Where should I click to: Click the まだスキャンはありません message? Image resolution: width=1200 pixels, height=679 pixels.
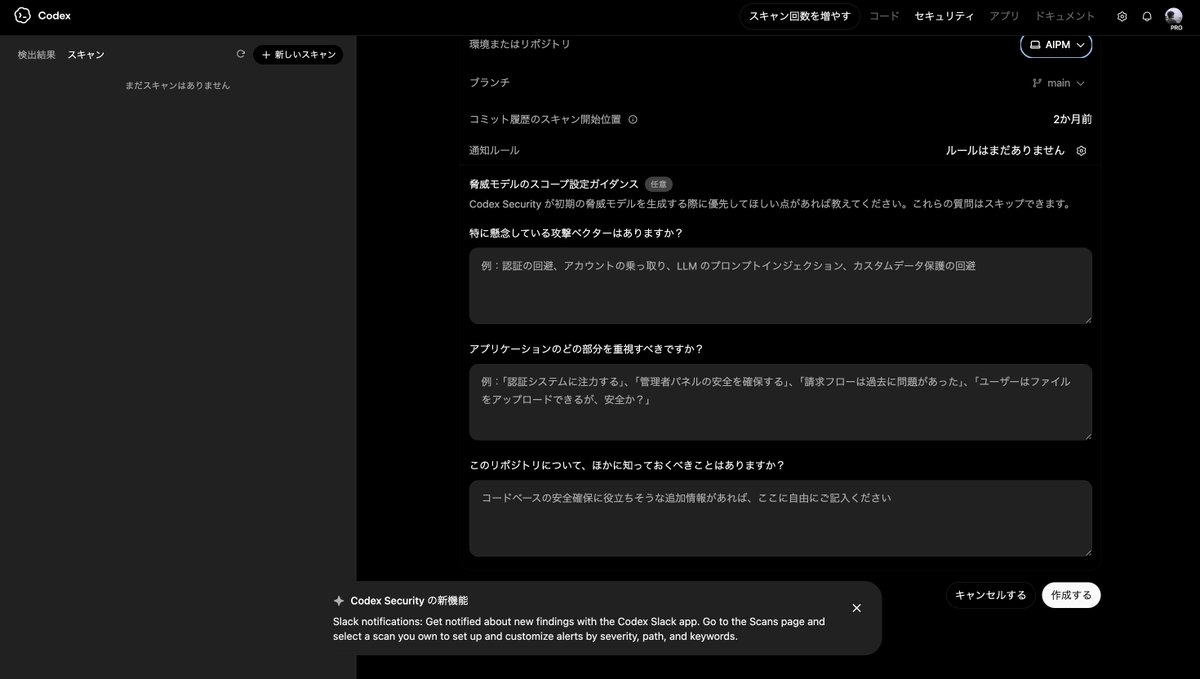point(178,85)
